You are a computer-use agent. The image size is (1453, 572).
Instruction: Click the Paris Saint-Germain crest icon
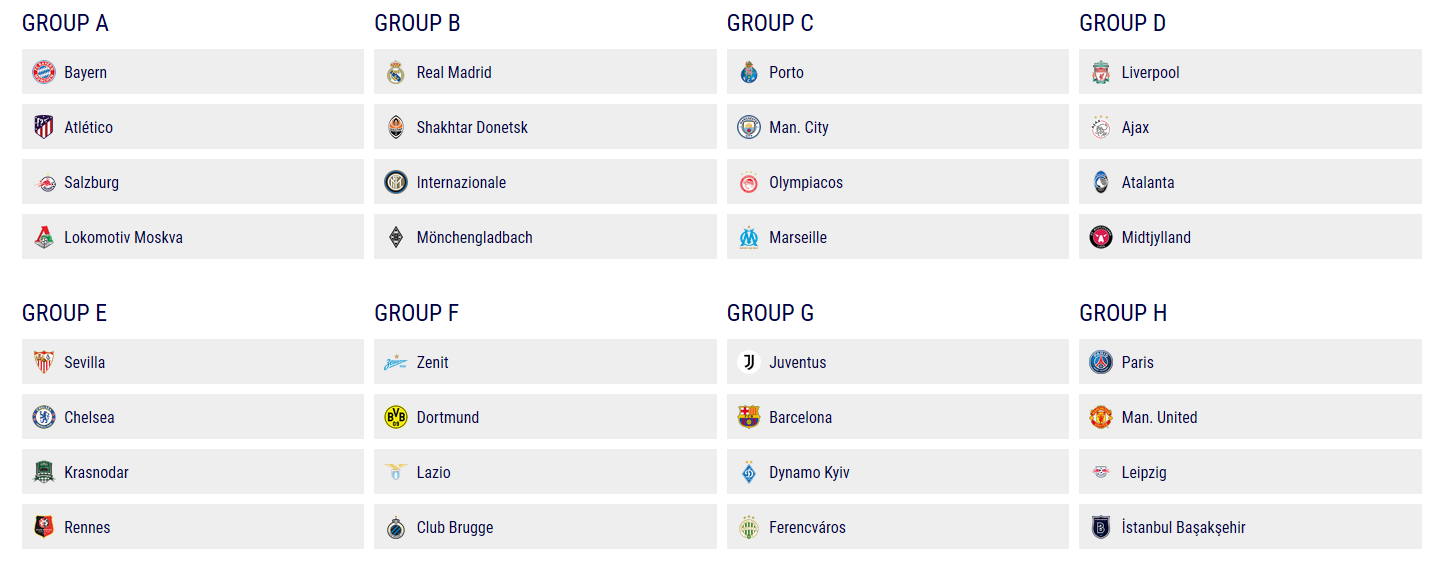[x=1101, y=362]
